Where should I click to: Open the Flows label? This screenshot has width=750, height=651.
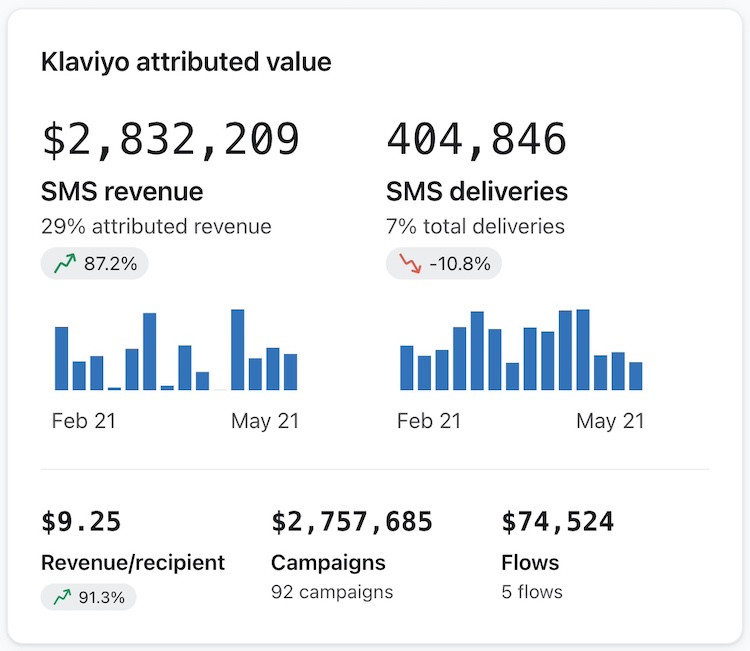[x=530, y=562]
